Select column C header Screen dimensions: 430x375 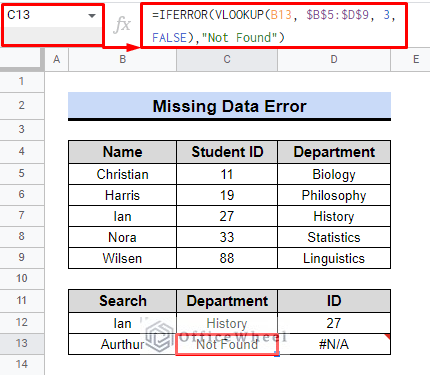[227, 59]
